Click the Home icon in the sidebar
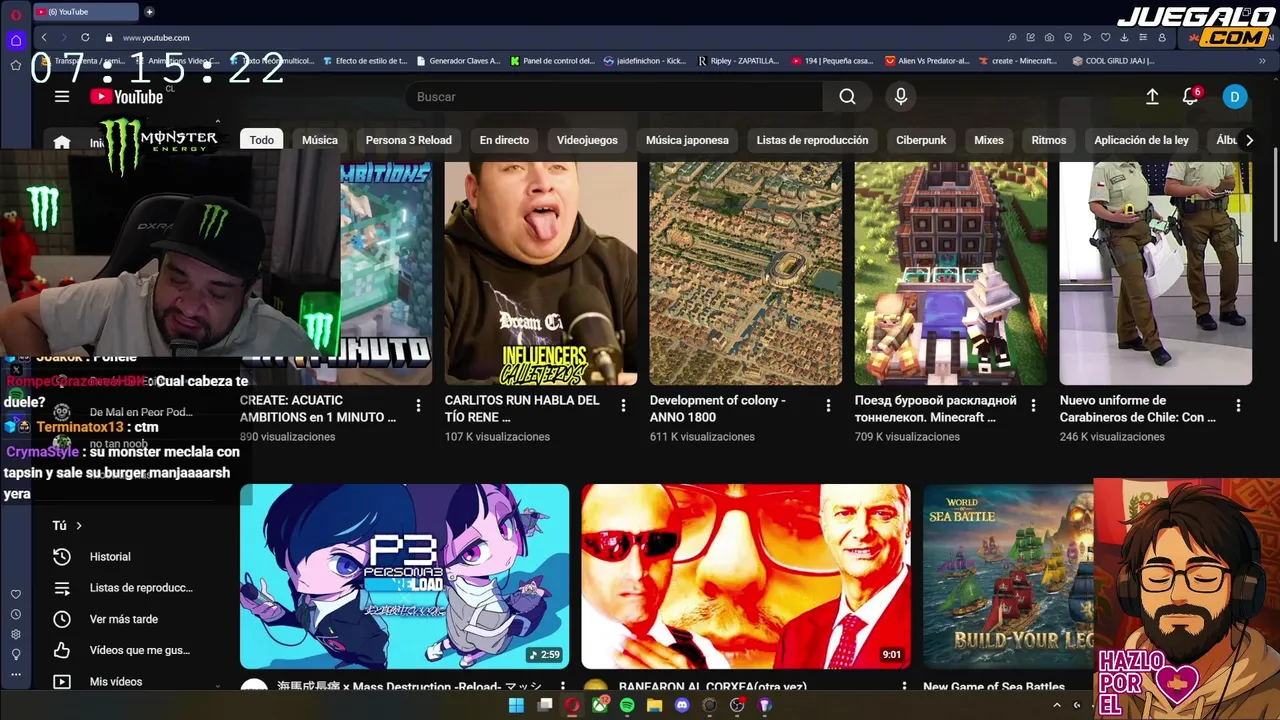This screenshot has width=1280, height=720. pos(62,142)
